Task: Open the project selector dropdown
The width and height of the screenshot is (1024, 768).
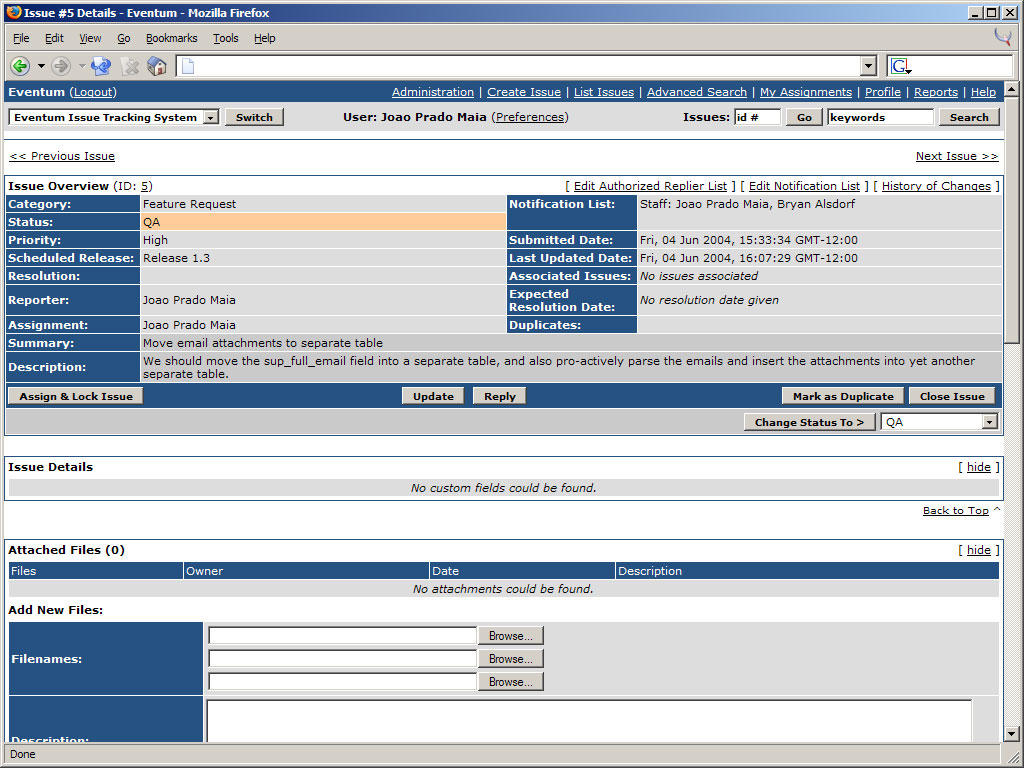Action: coord(210,117)
